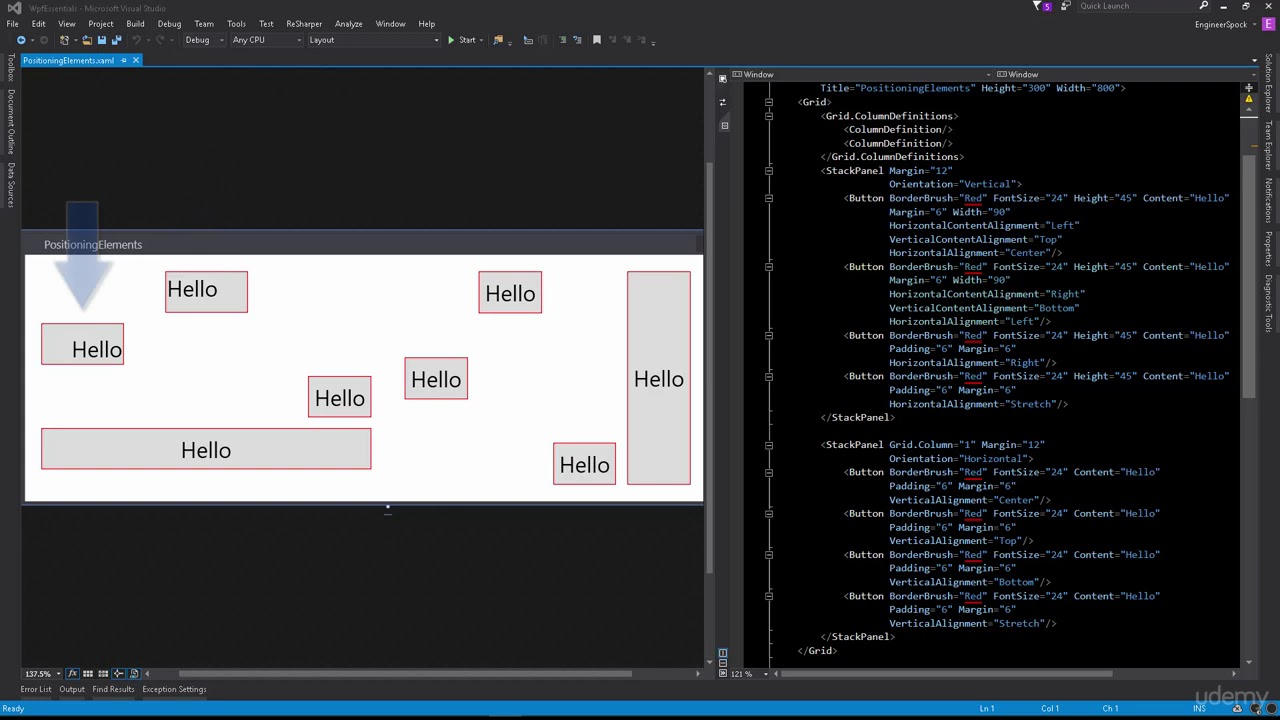Image resolution: width=1280 pixels, height=720 pixels.
Task: Click the swap panes arrows icon
Action: tap(722, 102)
